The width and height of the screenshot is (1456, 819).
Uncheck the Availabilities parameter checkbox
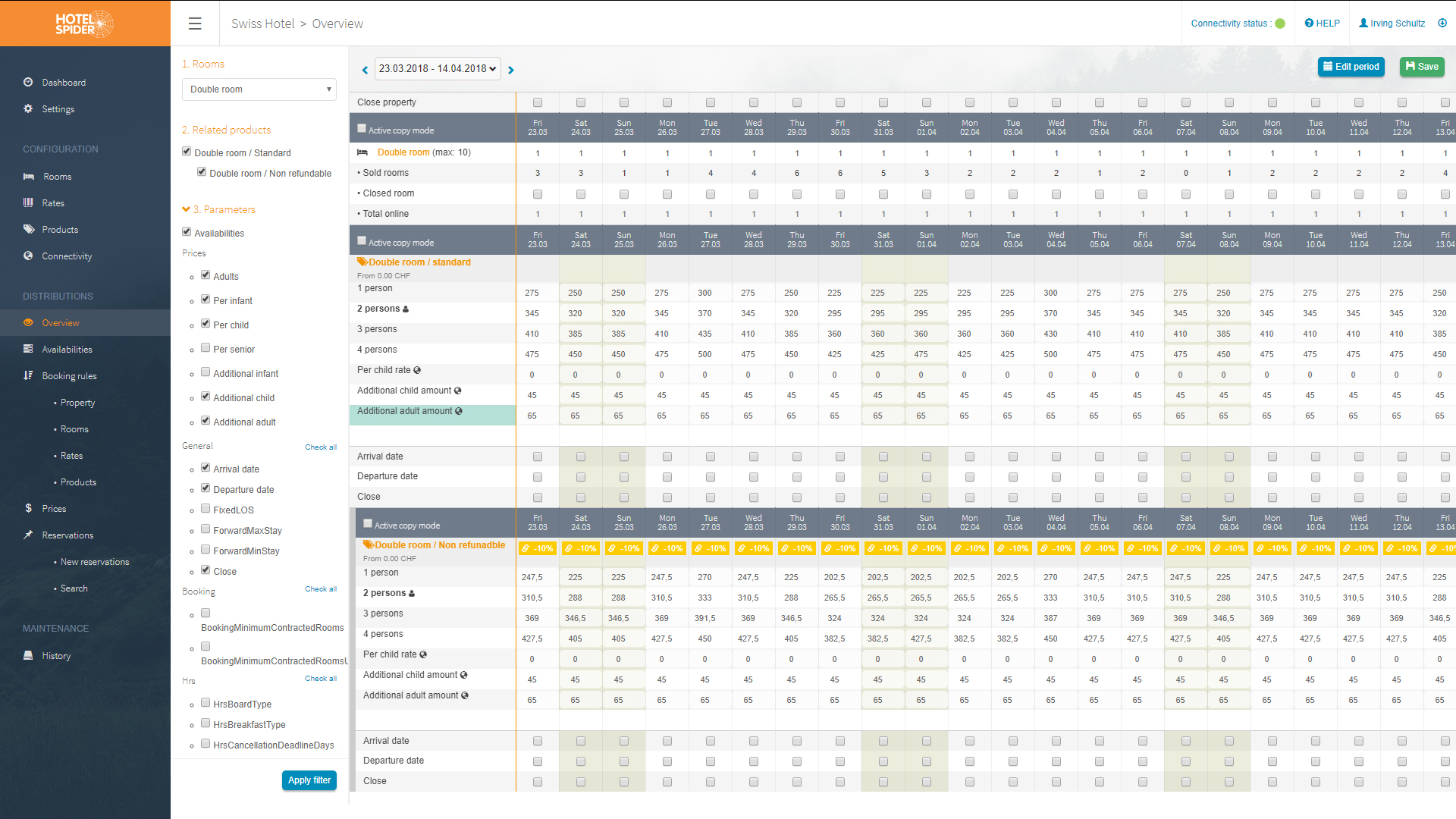click(x=187, y=232)
